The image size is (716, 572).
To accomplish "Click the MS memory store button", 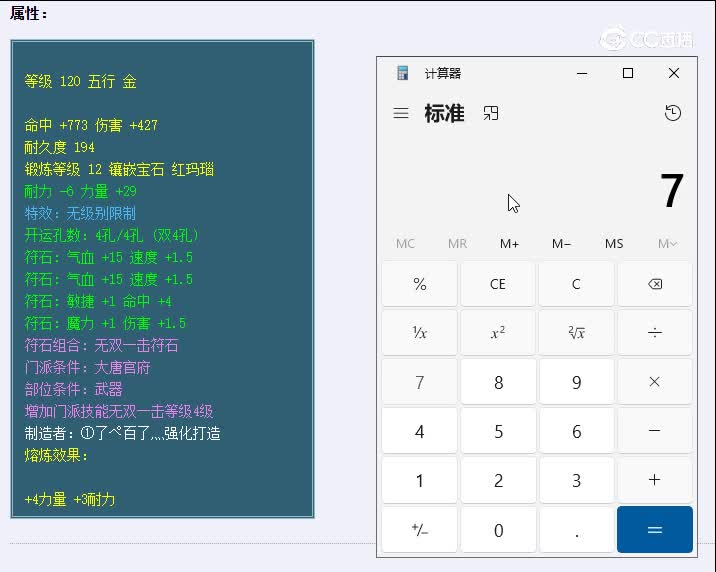I will click(614, 244).
